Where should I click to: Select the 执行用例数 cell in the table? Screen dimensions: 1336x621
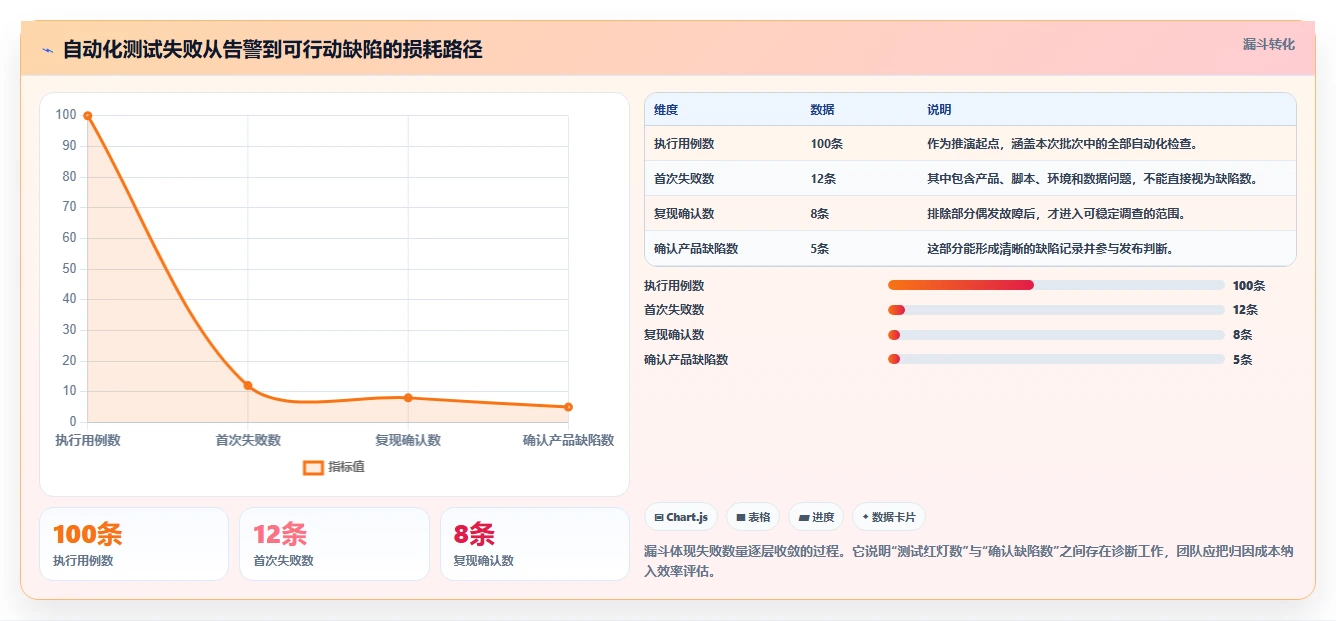(x=684, y=144)
